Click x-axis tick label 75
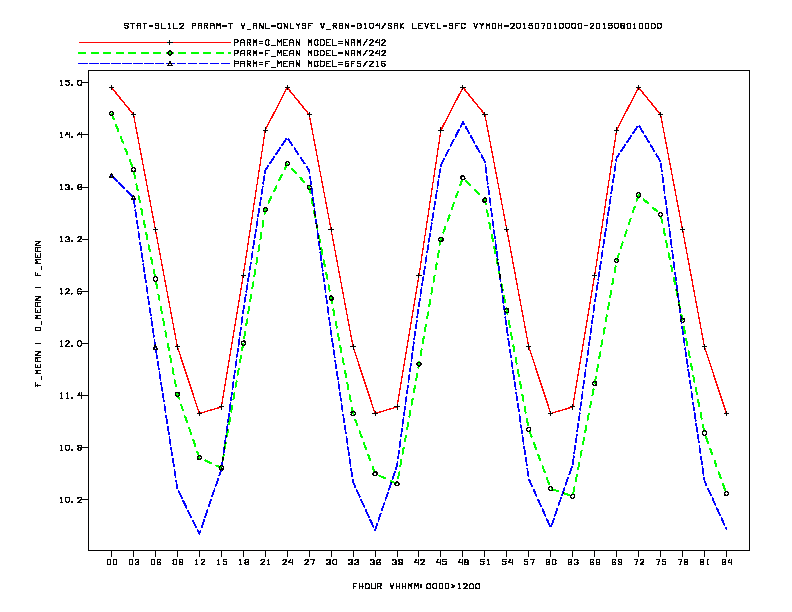This screenshot has height=612, width=792. pyautogui.click(x=660, y=562)
